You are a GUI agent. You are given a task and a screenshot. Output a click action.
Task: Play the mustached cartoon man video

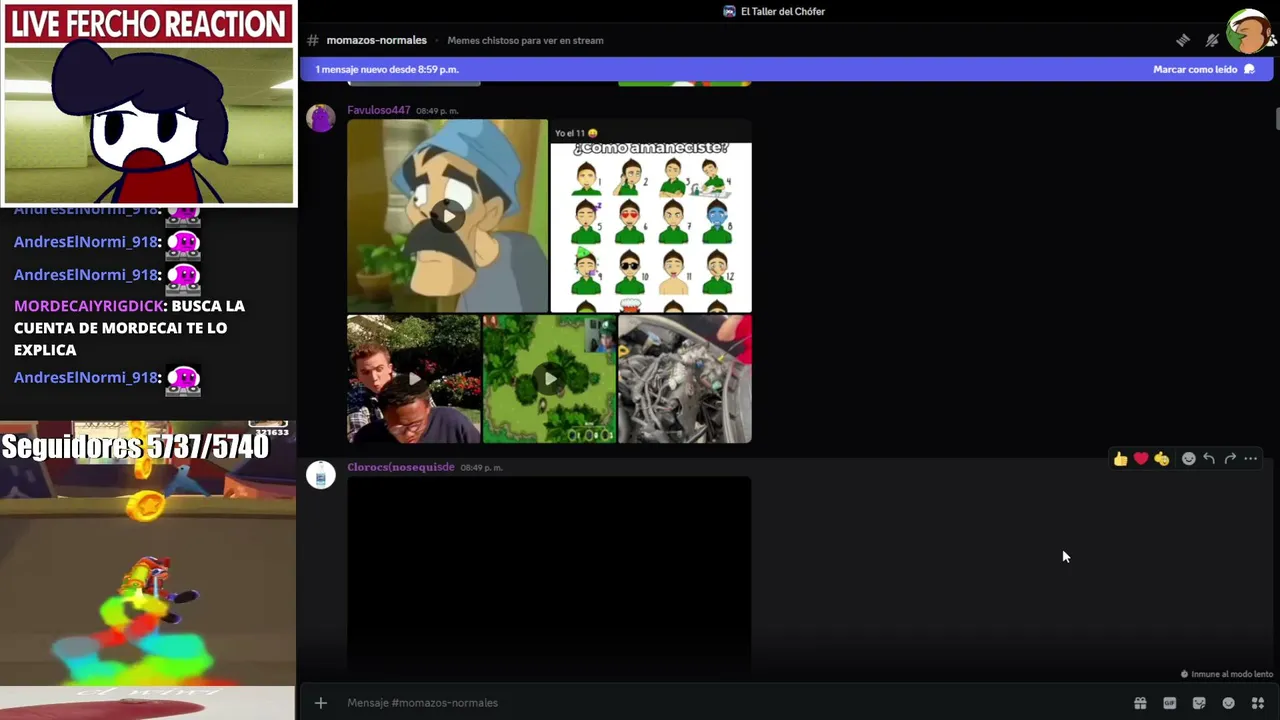click(447, 216)
